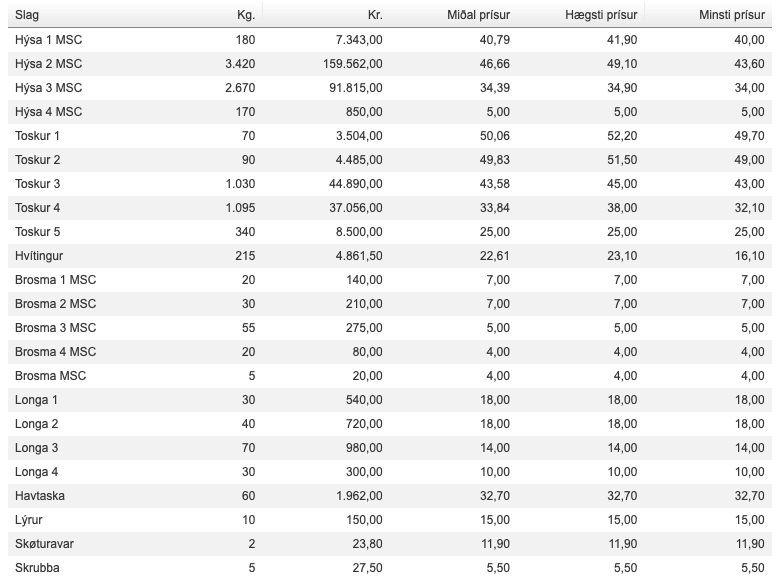Select the Brosma 1 MSC row
Image resolution: width=781 pixels, height=588 pixels.
click(x=390, y=280)
